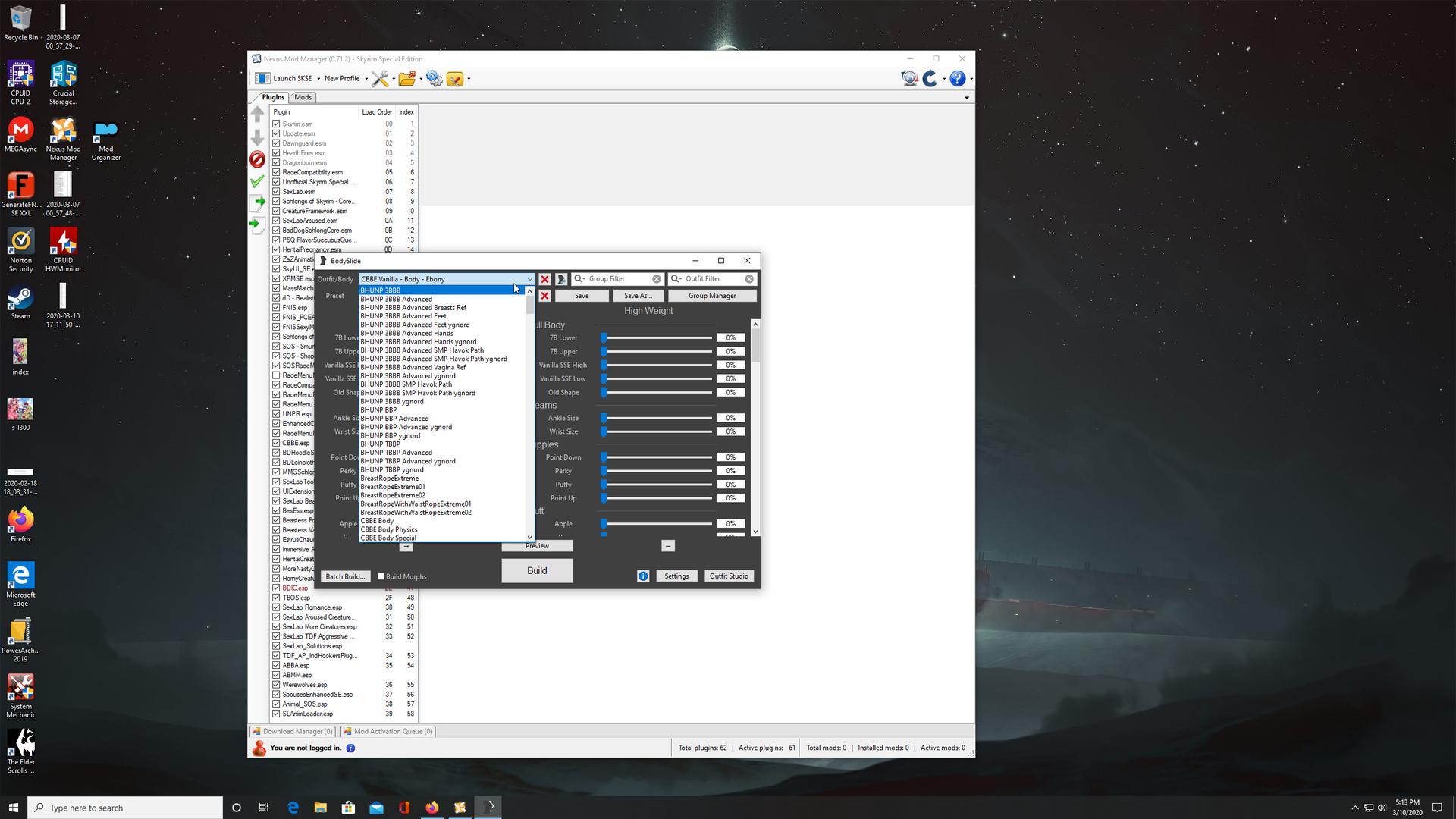Screen dimensions: 1456x819
Task: Select CBBE Body Physics from the list
Action: [x=442, y=530]
